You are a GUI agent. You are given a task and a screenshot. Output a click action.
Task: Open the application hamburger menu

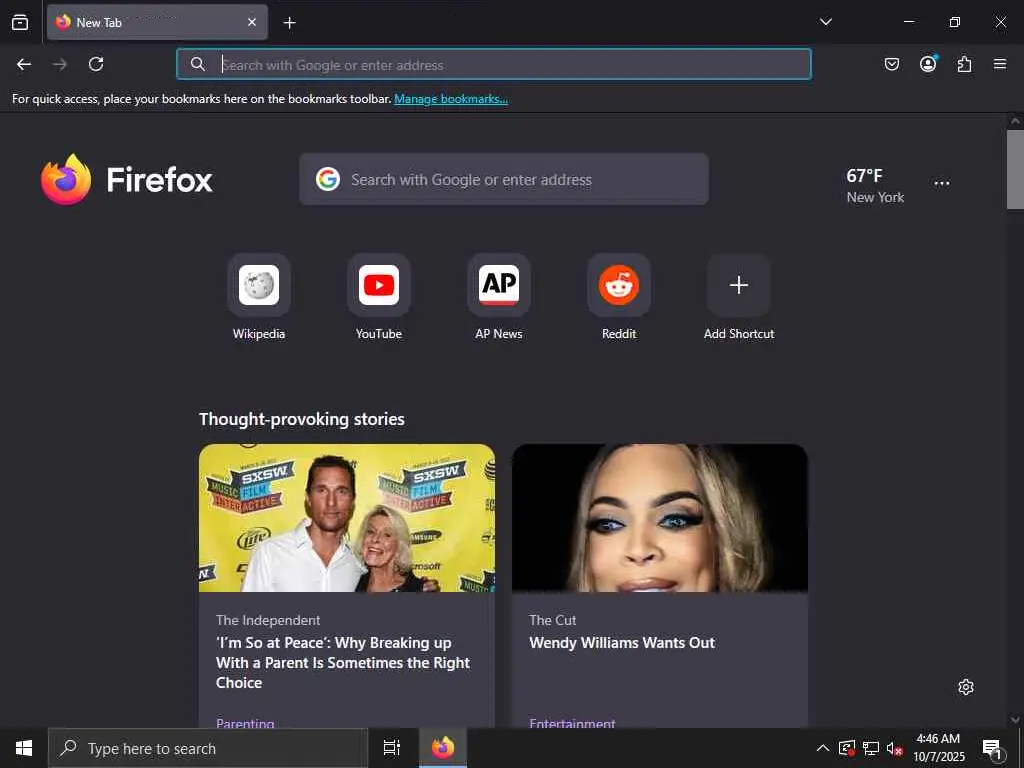pos(1000,64)
